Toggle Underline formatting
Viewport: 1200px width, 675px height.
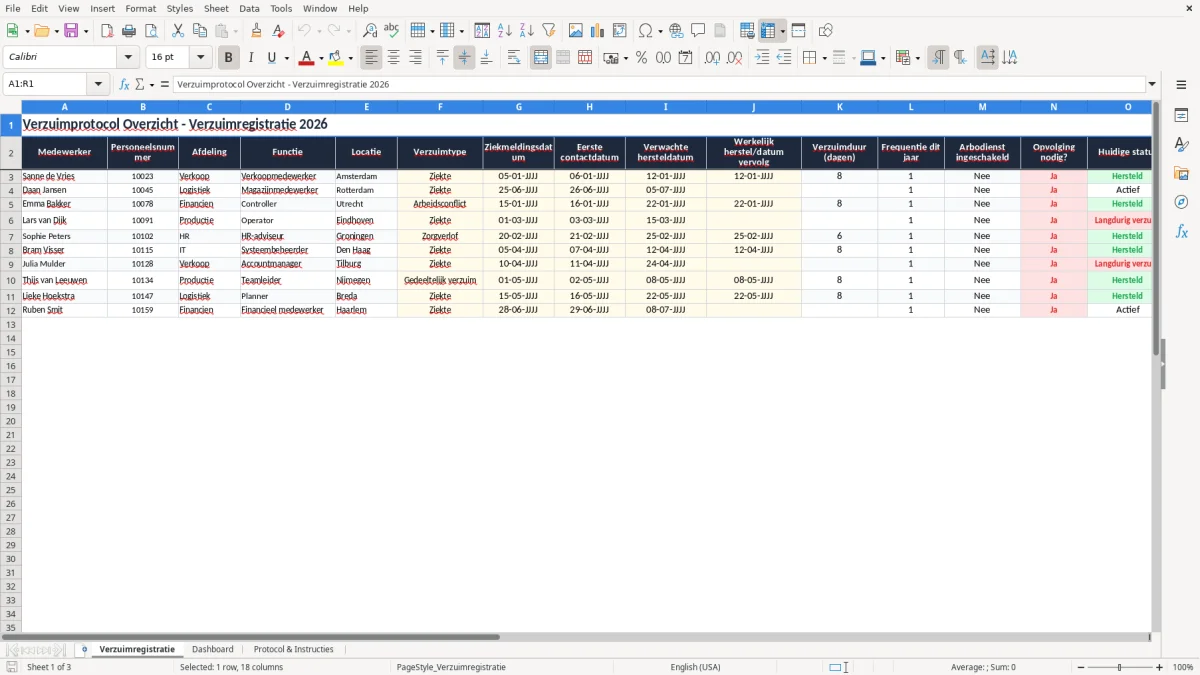point(271,58)
